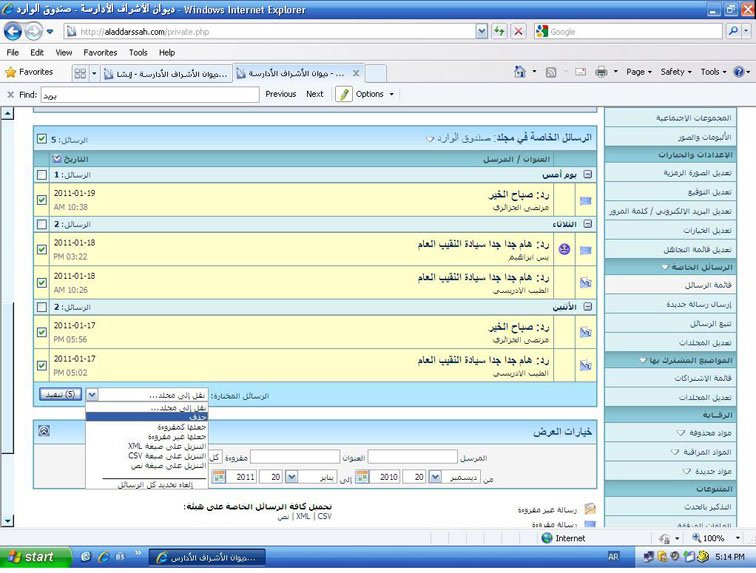Uncheck the 2011-01-18 03:22 PM message checkbox

pos(42,249)
